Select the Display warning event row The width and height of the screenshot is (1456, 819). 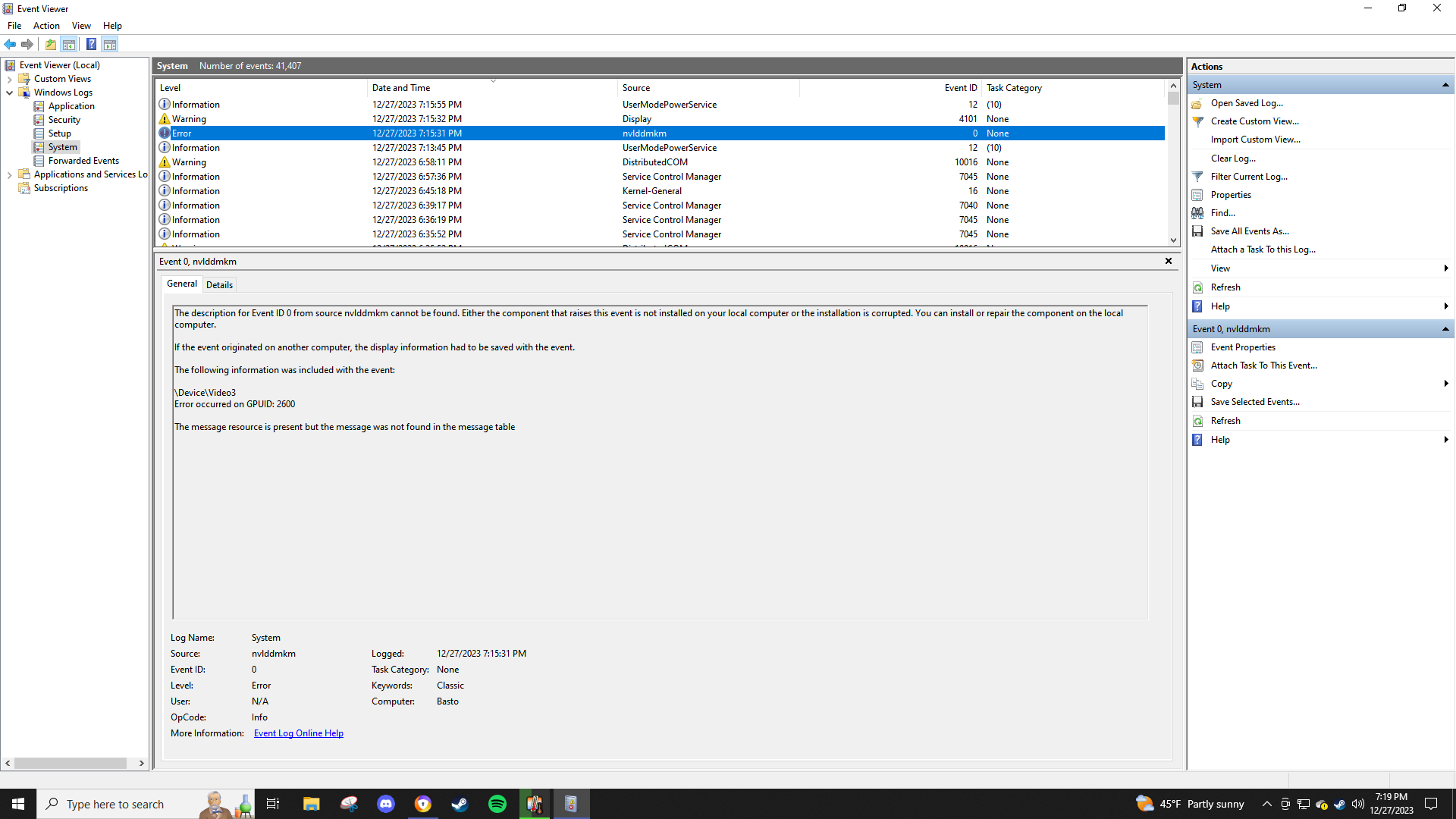coord(660,119)
